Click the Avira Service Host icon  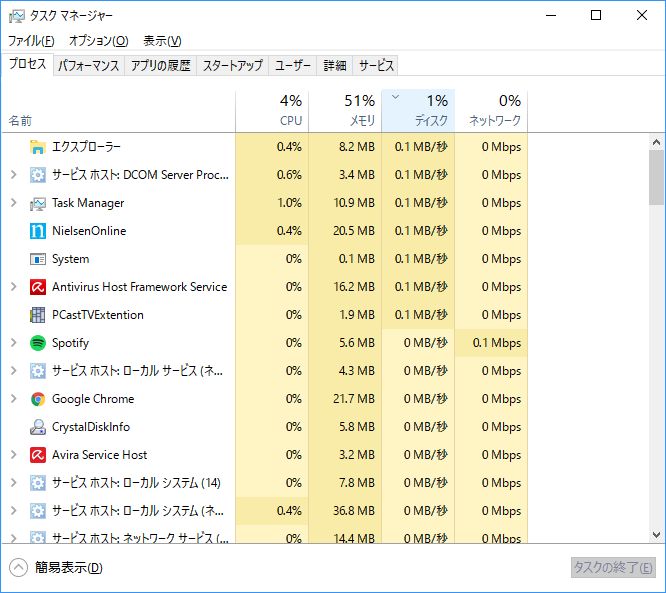38,455
